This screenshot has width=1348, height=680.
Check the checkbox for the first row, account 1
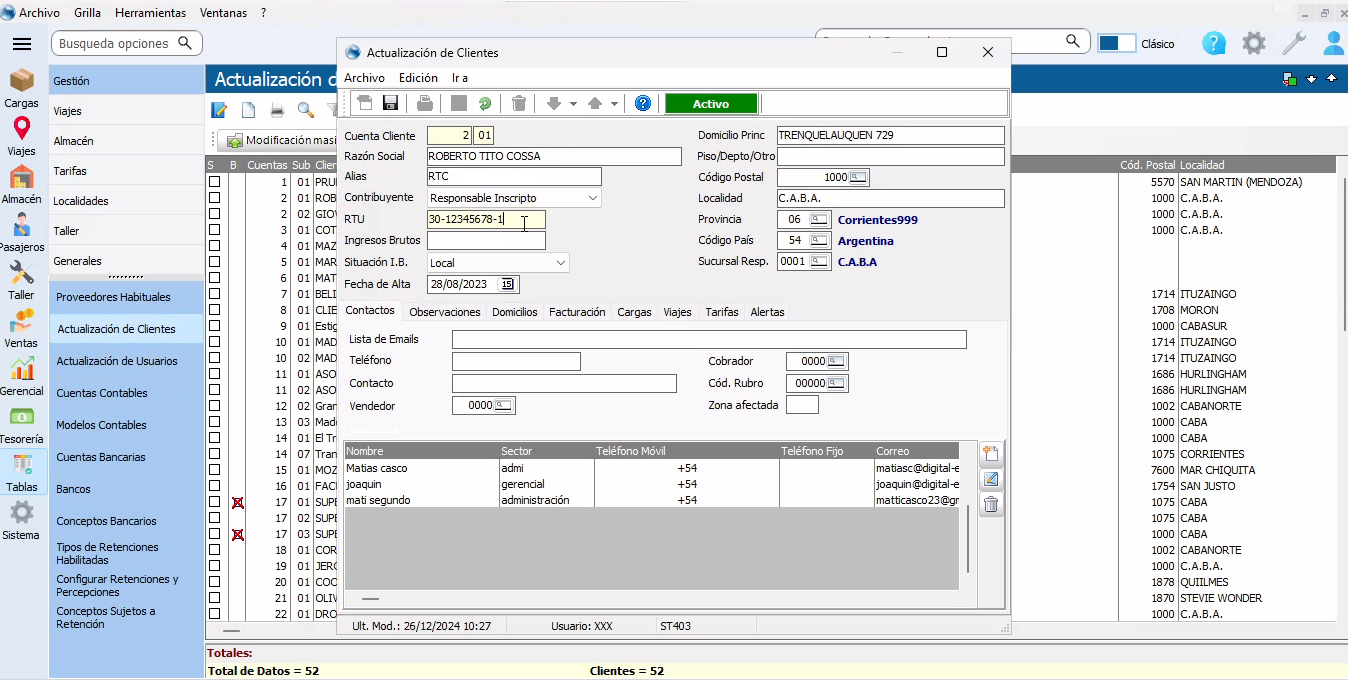coord(214,182)
